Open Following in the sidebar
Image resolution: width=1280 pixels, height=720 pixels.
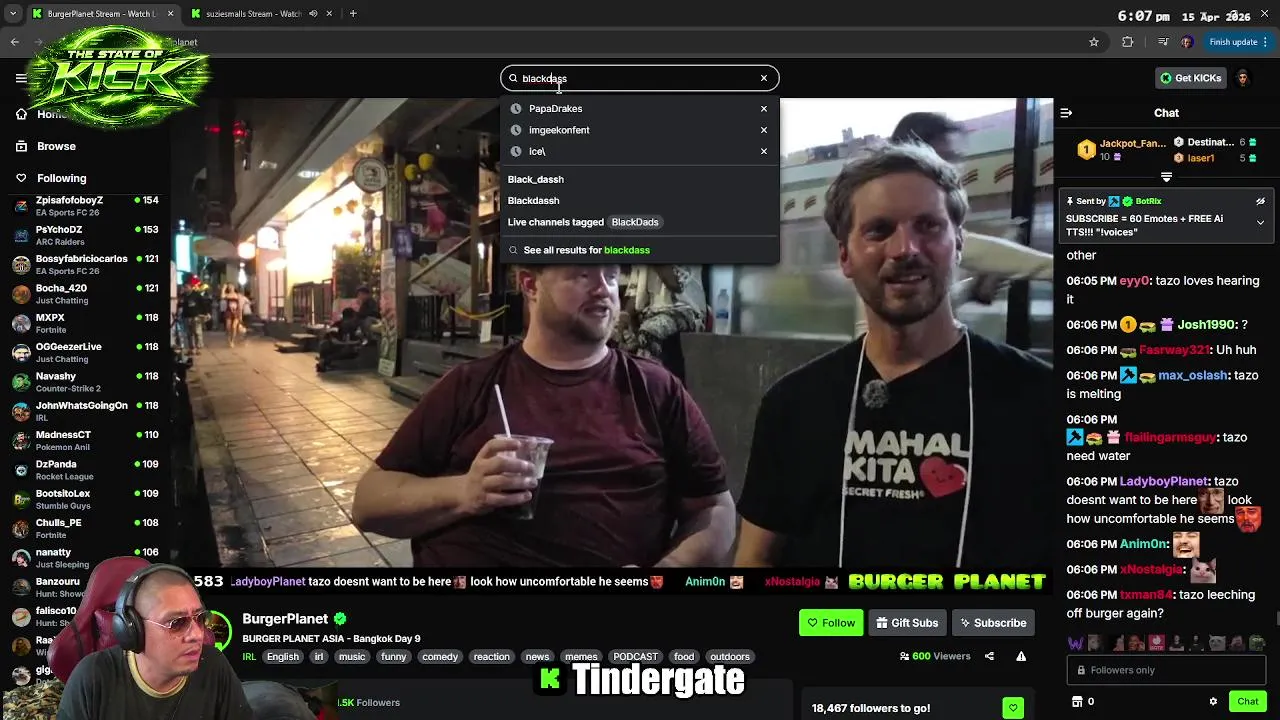pos(61,178)
